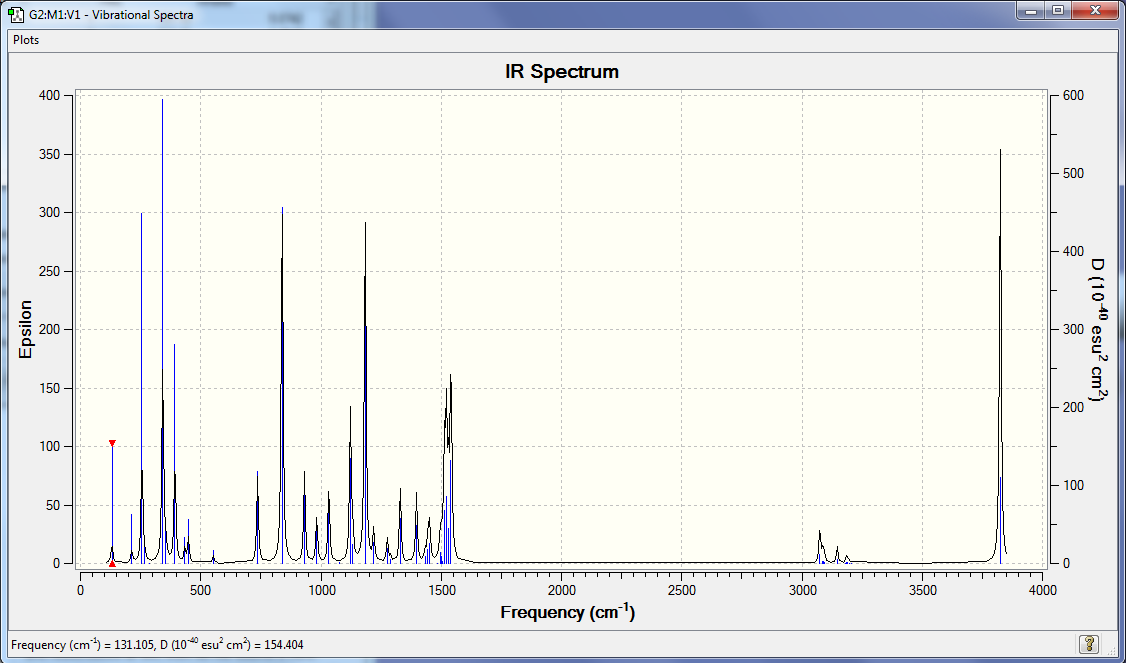Click the IR Spectrum plot title
Image resolution: width=1126 pixels, height=663 pixels.
pyautogui.click(x=562, y=72)
